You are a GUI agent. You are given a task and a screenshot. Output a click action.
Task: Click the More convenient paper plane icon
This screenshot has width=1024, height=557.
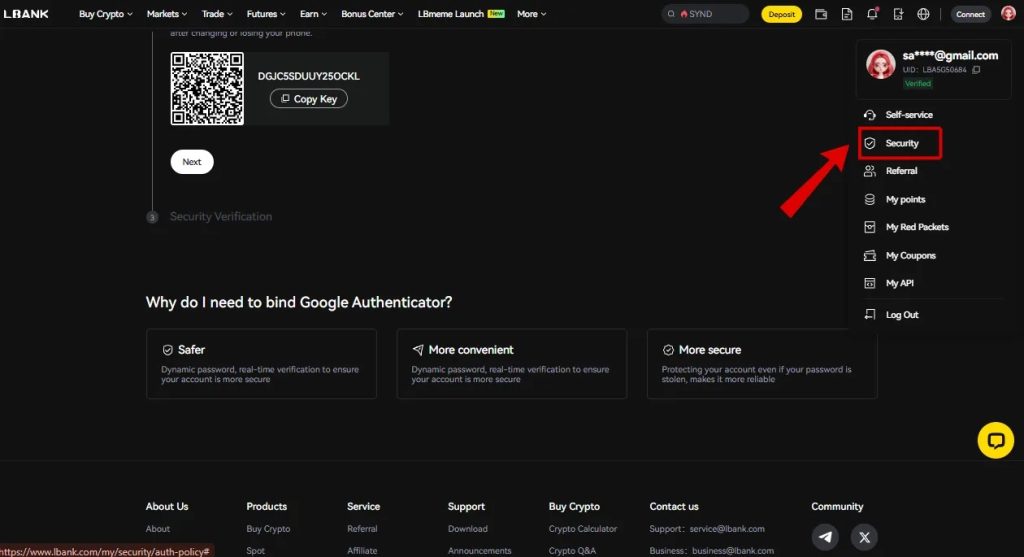pos(418,350)
